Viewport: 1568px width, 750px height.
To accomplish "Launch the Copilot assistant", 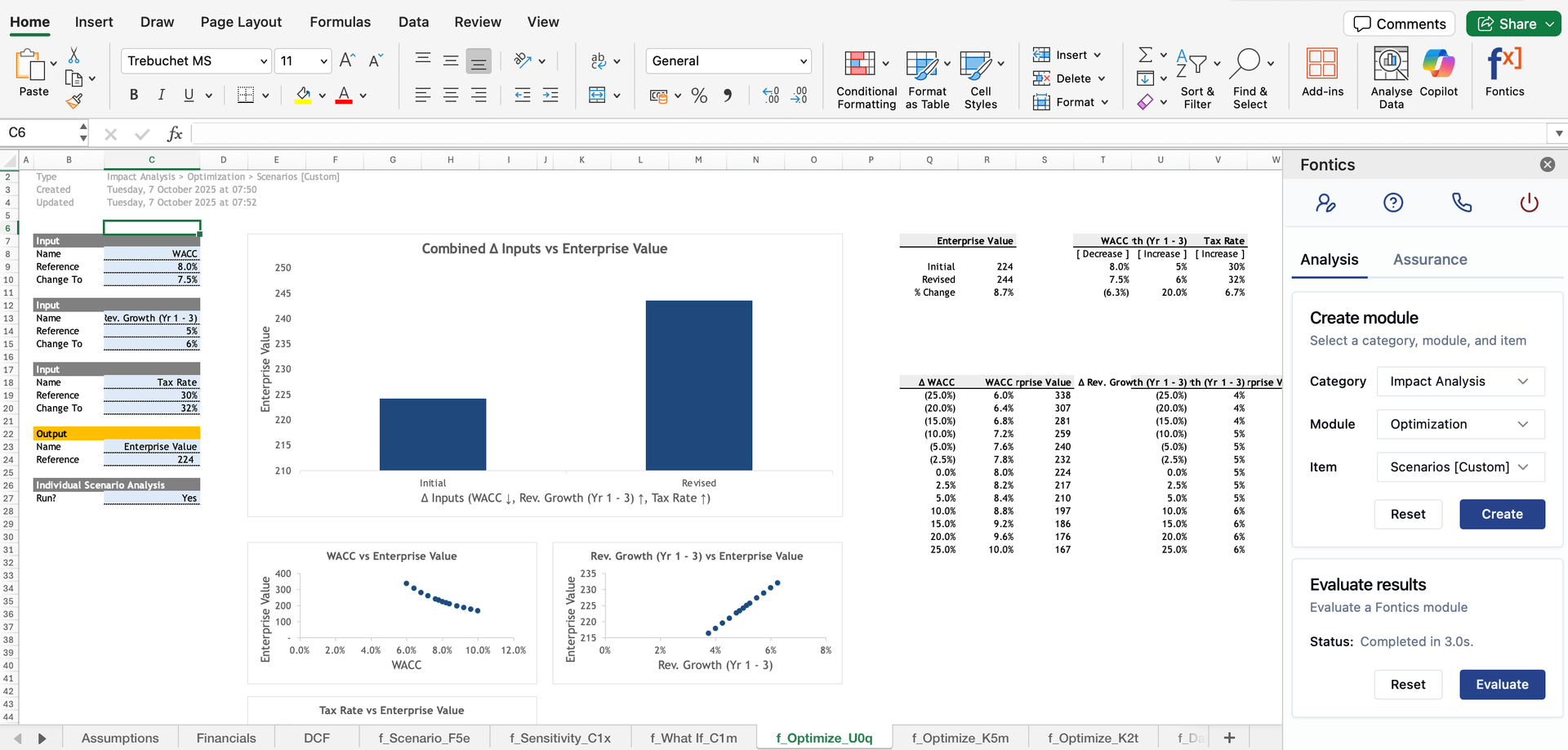I will click(1438, 74).
